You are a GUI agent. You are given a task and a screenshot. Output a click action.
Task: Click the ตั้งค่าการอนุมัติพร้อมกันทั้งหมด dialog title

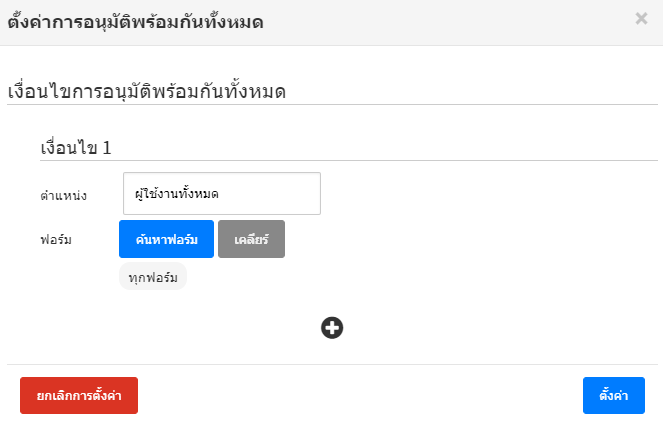point(135,21)
